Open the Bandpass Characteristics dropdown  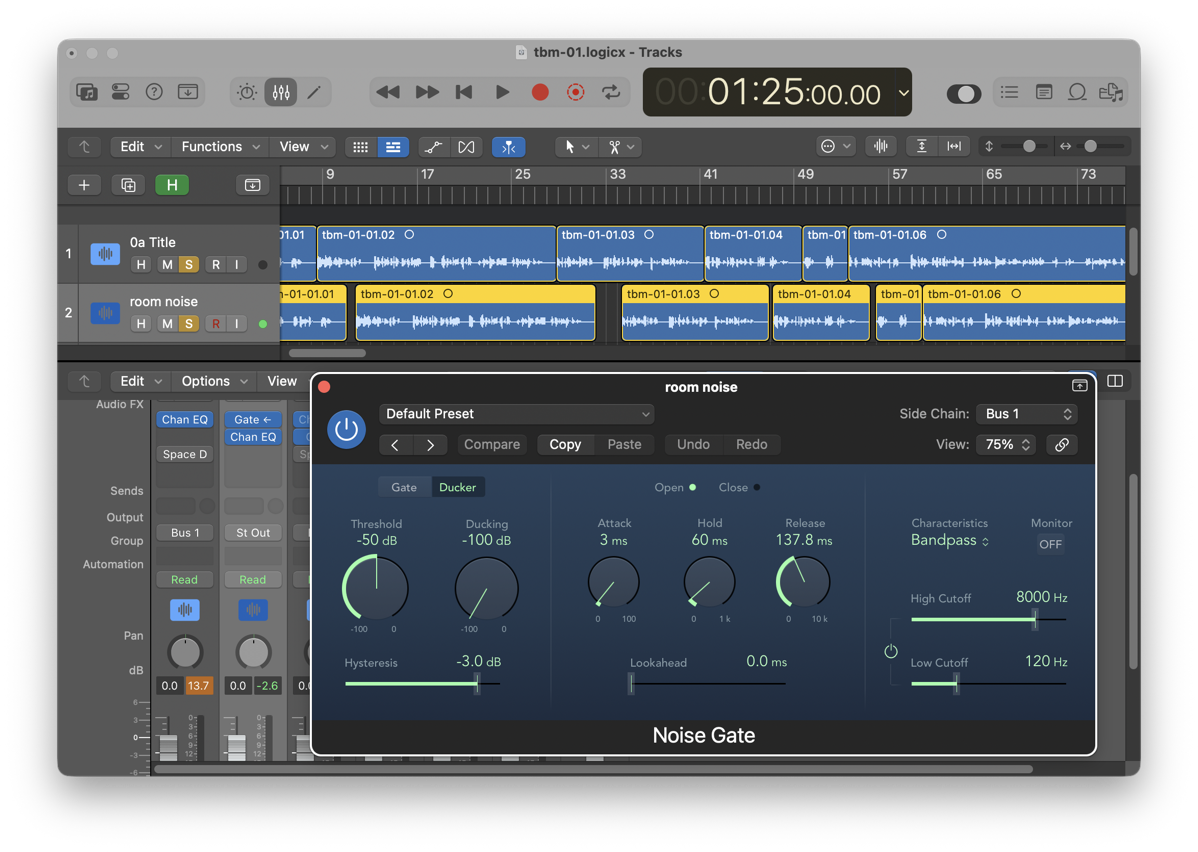coord(948,539)
